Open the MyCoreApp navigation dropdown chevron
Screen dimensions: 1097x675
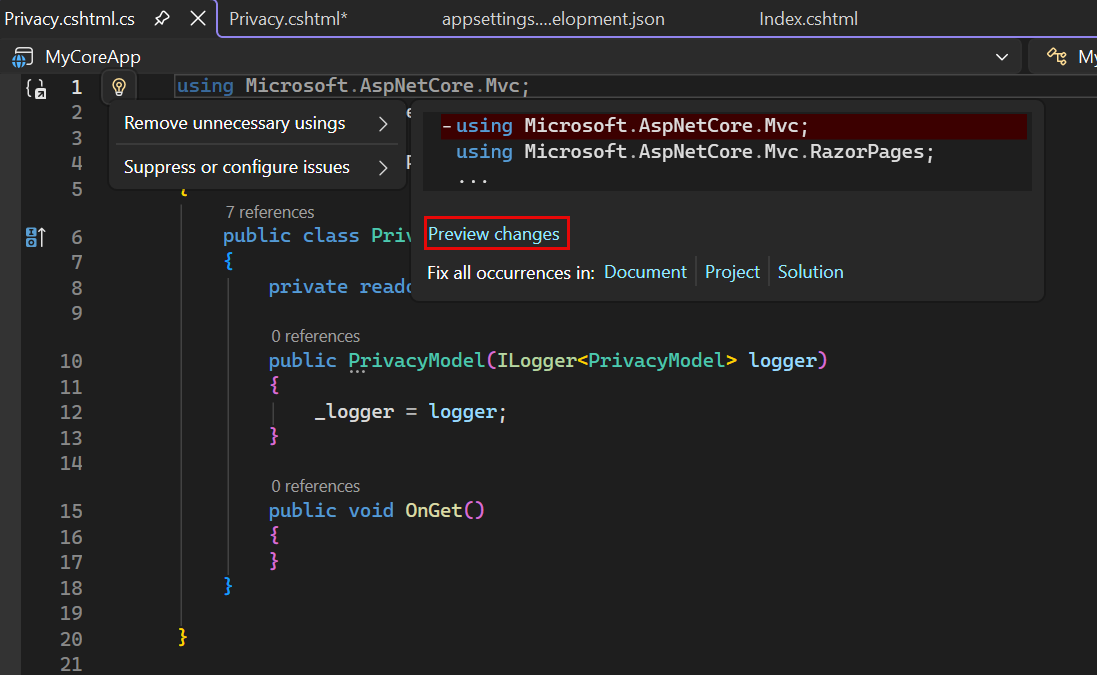[x=1003, y=57]
